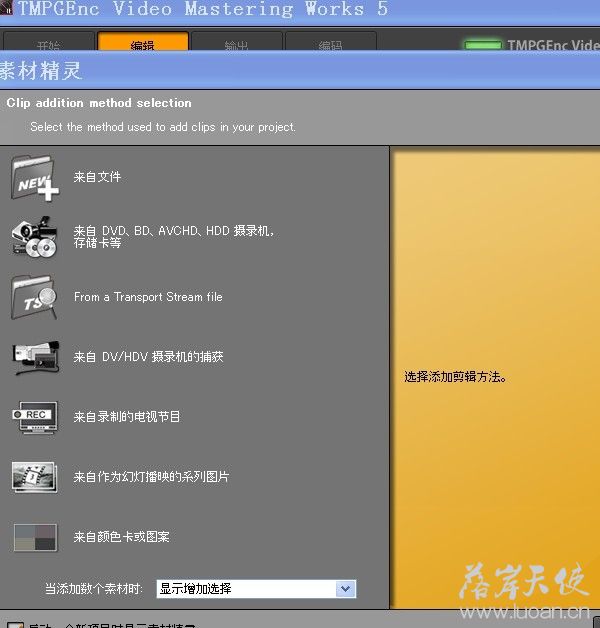Click the TMPGEnc title bar app icon

coord(6,8)
